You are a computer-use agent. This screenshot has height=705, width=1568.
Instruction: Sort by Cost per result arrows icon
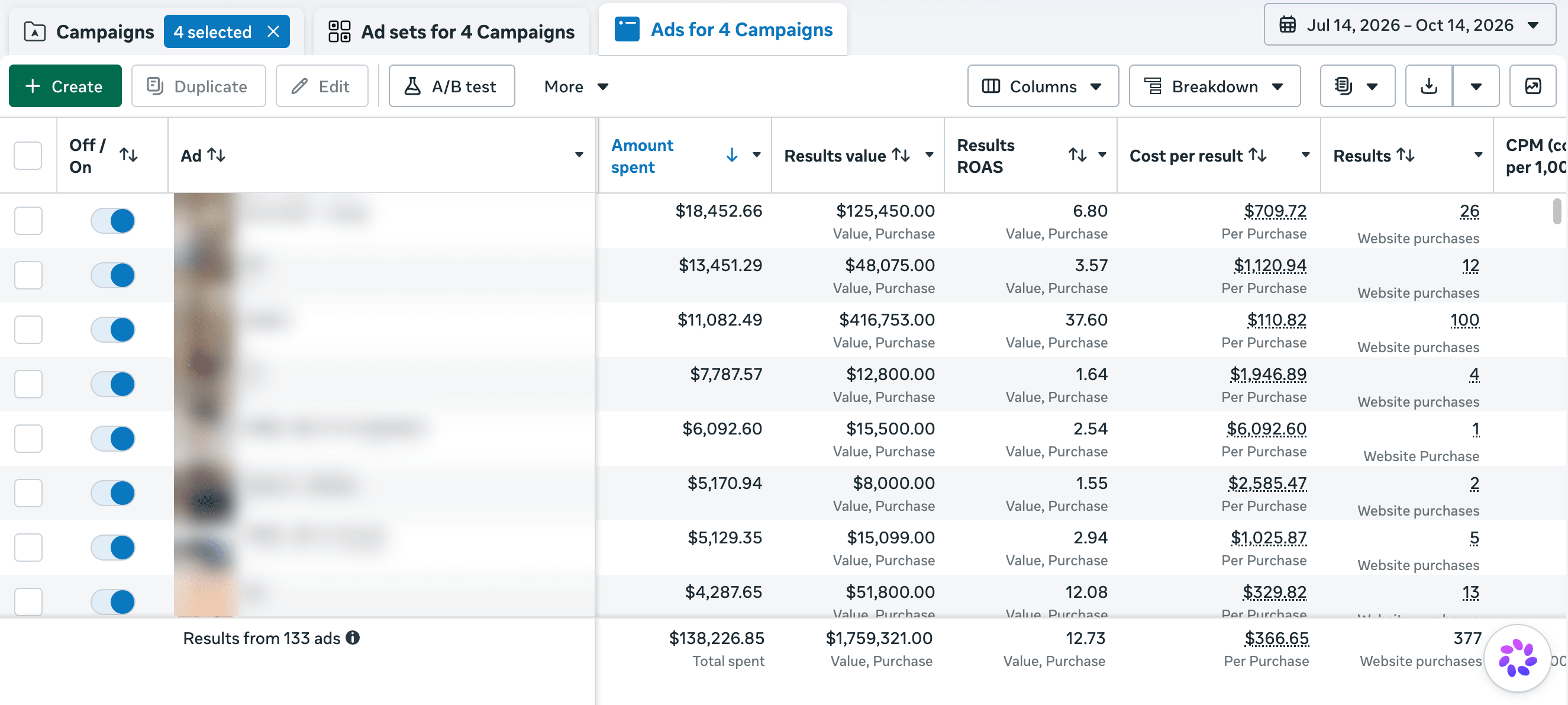click(x=1257, y=155)
